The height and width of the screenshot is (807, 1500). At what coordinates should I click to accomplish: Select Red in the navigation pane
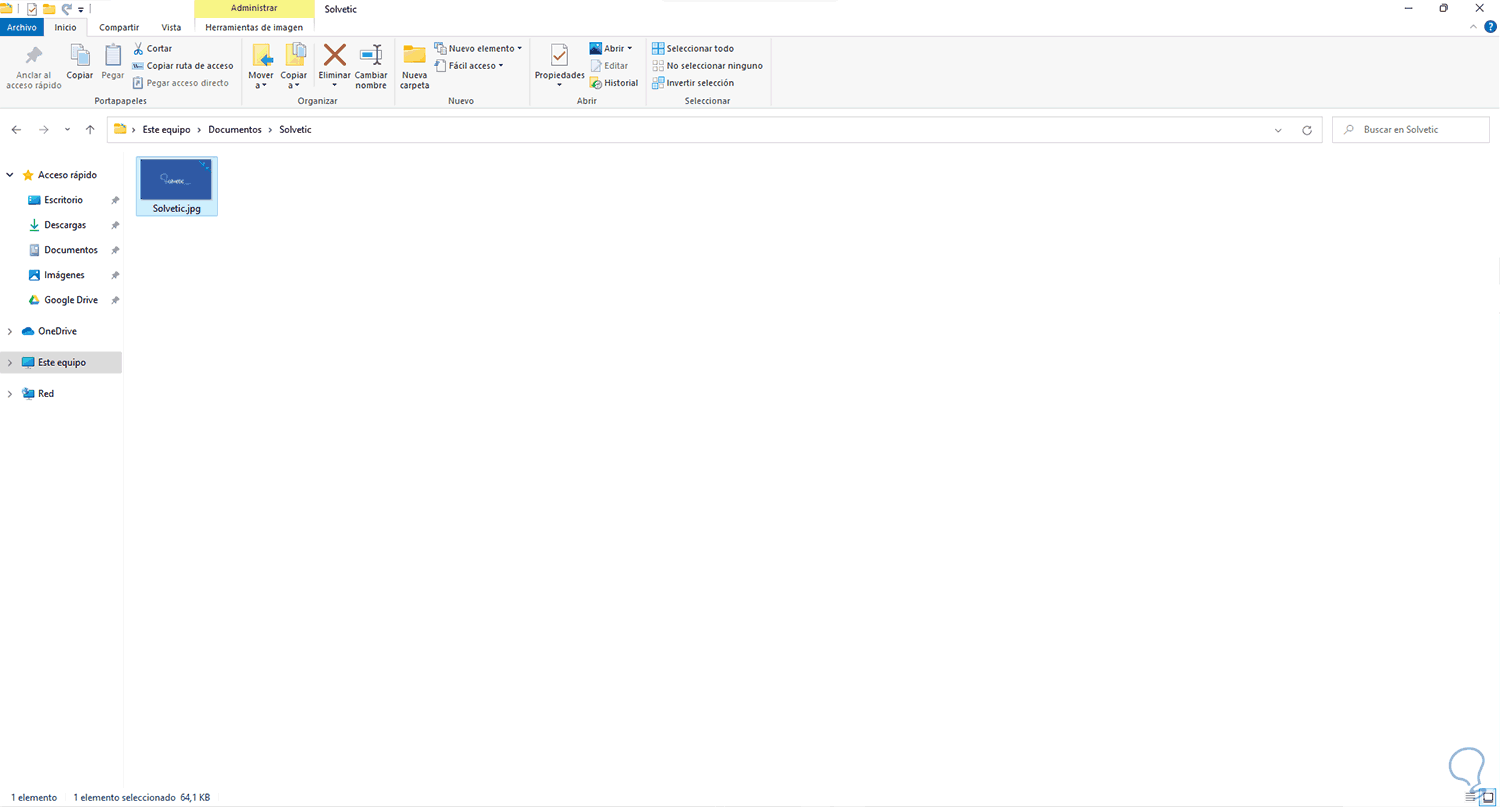coord(46,394)
